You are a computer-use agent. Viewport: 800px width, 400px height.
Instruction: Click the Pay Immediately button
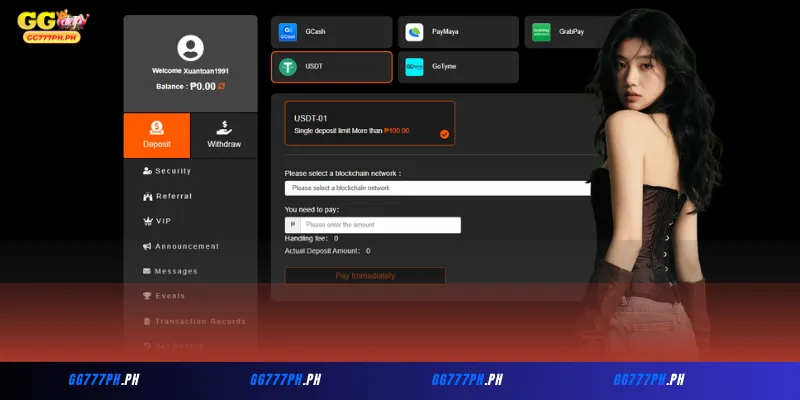coord(365,276)
